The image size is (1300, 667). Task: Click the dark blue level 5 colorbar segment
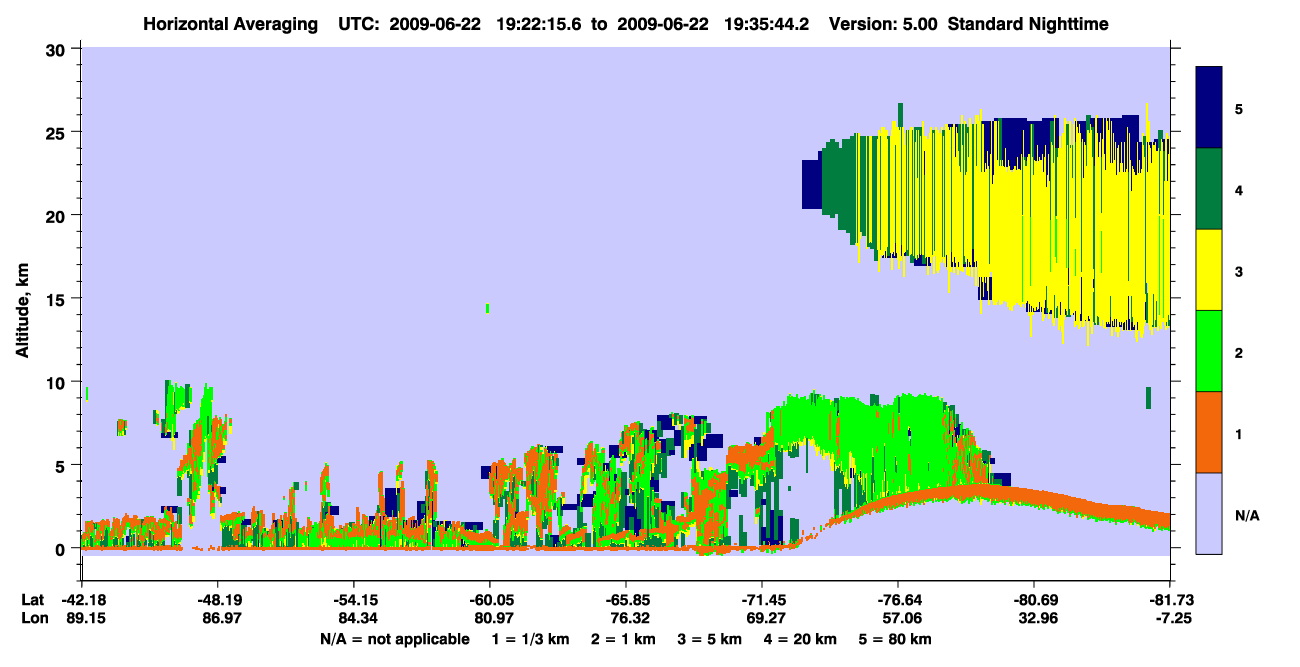point(1209,108)
